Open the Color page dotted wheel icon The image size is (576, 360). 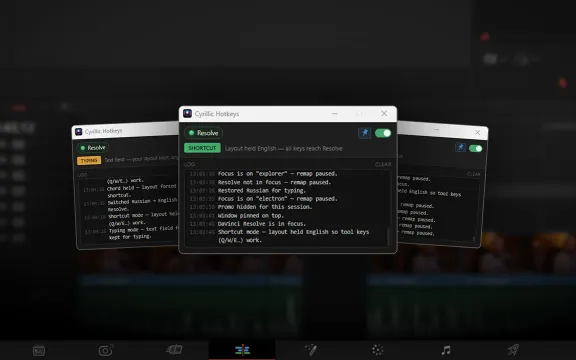(x=378, y=350)
